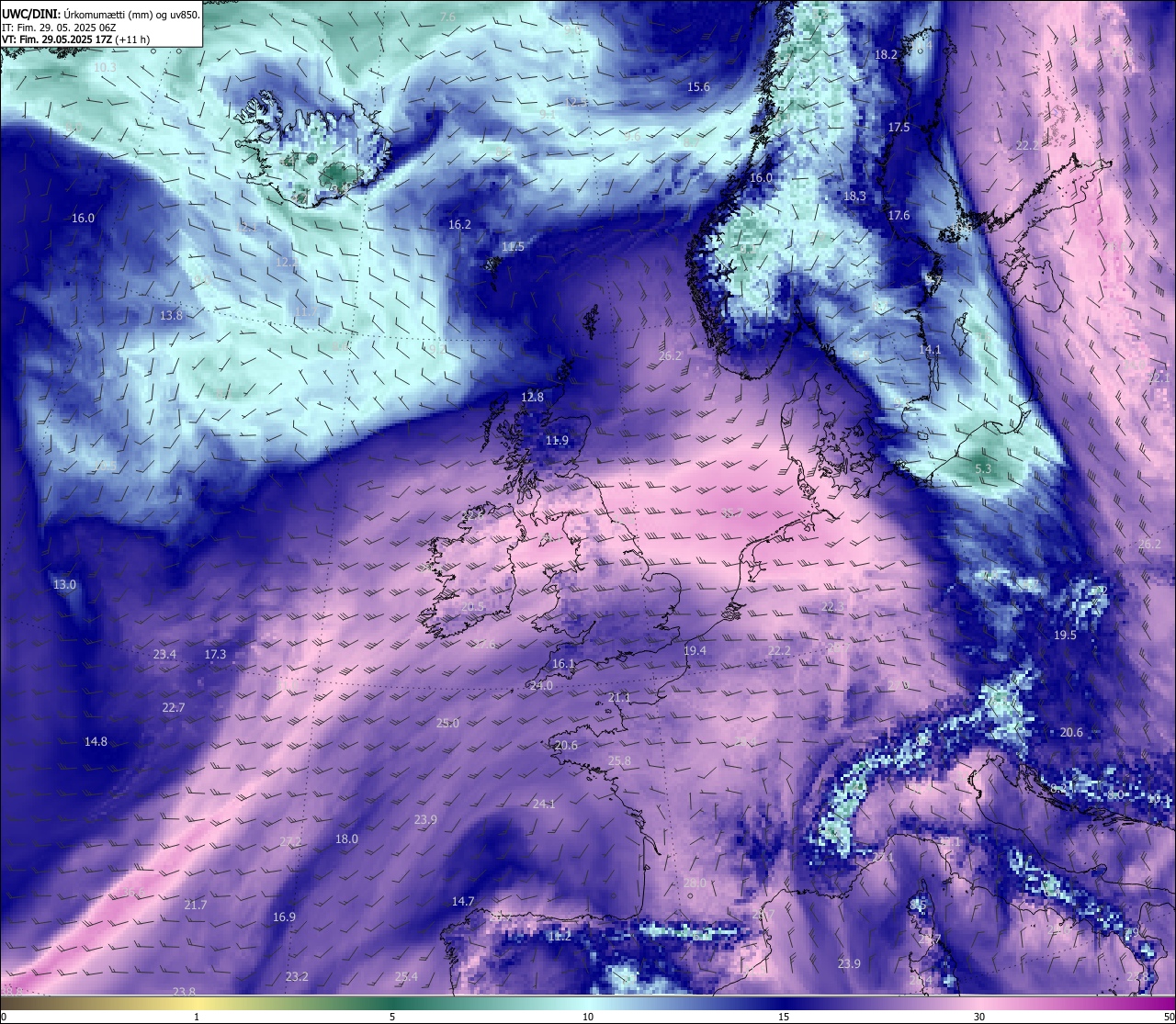Click the 16.2 value near the Faroes
This screenshot has height=1024, width=1176.
pyautogui.click(x=459, y=224)
